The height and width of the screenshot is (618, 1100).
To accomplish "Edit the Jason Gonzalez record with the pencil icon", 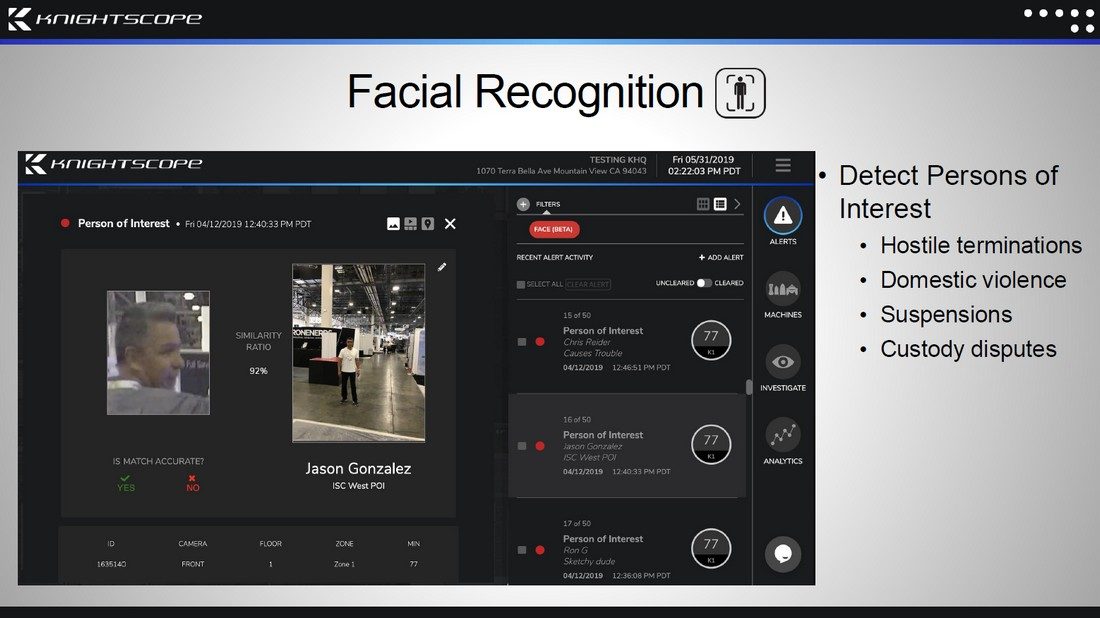I will (442, 267).
